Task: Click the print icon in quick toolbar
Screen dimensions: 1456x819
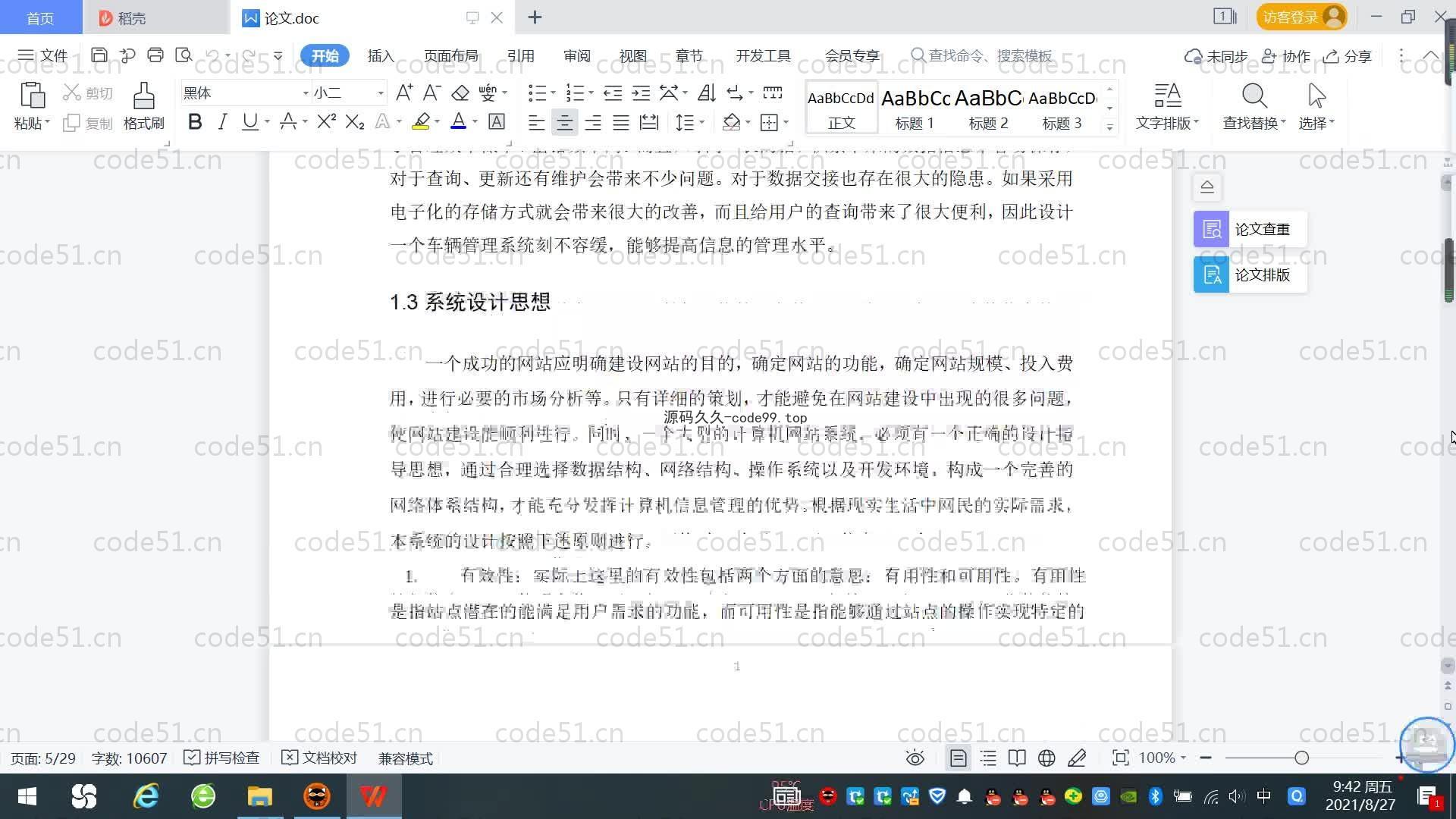Action: (155, 55)
